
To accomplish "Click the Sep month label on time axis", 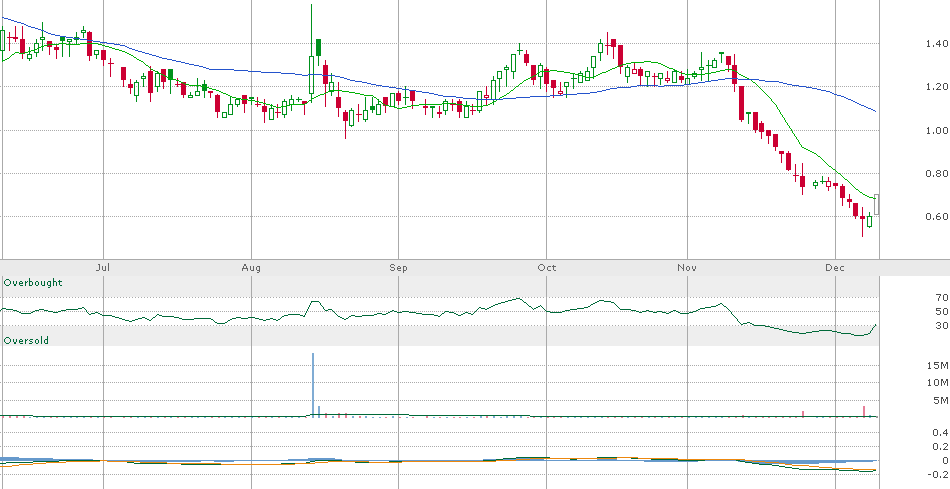I will point(399,268).
